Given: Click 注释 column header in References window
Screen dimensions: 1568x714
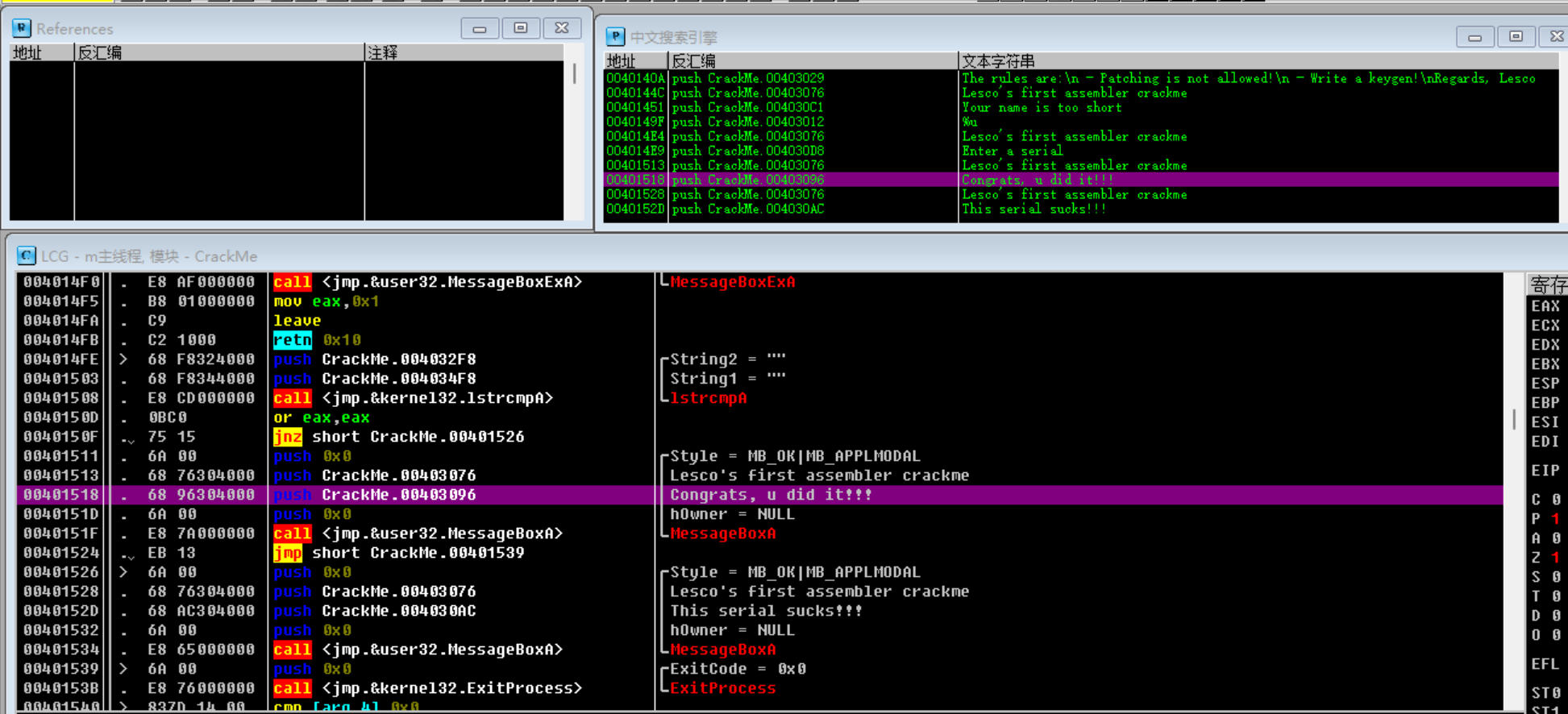Looking at the screenshot, I should (x=464, y=52).
